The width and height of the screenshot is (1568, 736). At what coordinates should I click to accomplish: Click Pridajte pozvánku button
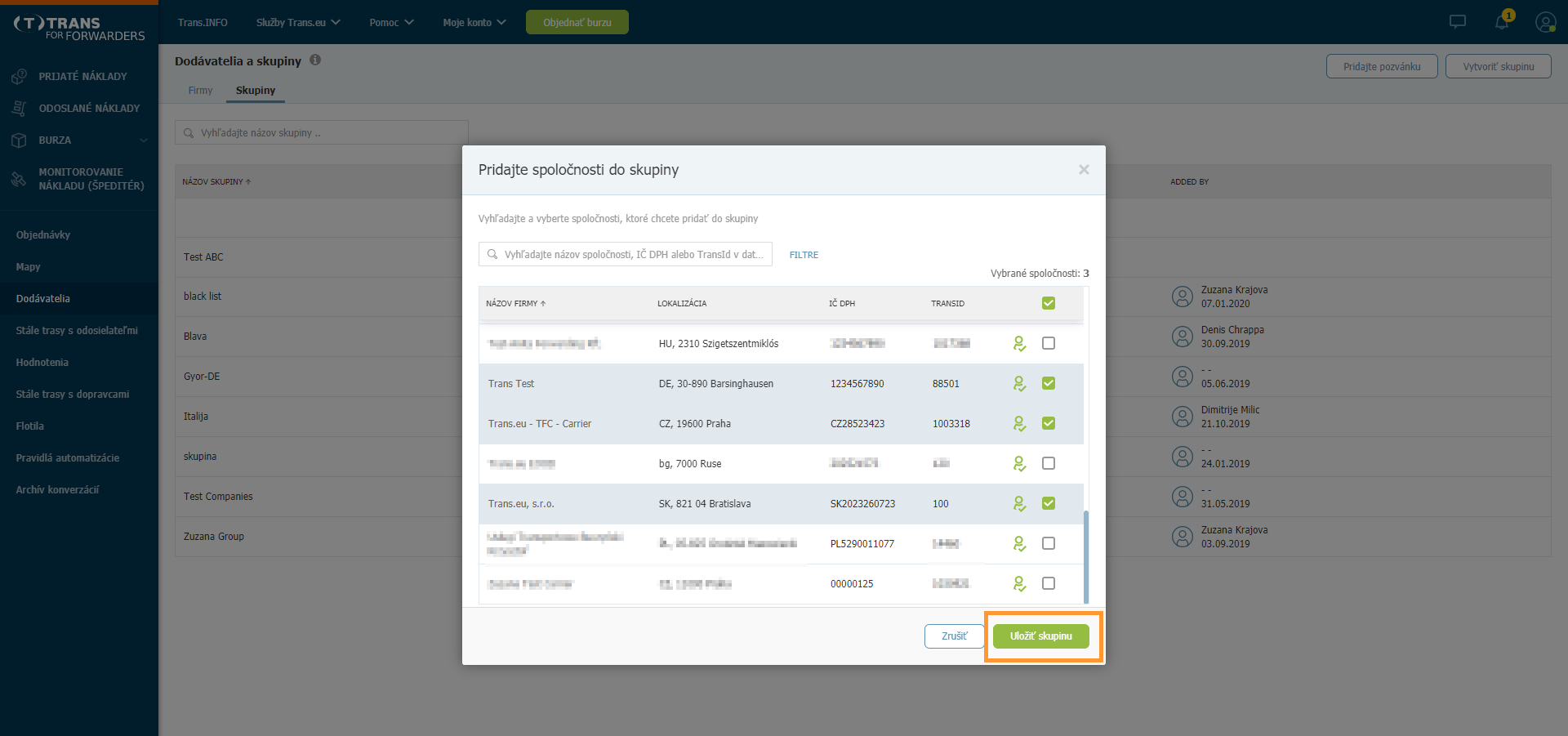(1382, 66)
